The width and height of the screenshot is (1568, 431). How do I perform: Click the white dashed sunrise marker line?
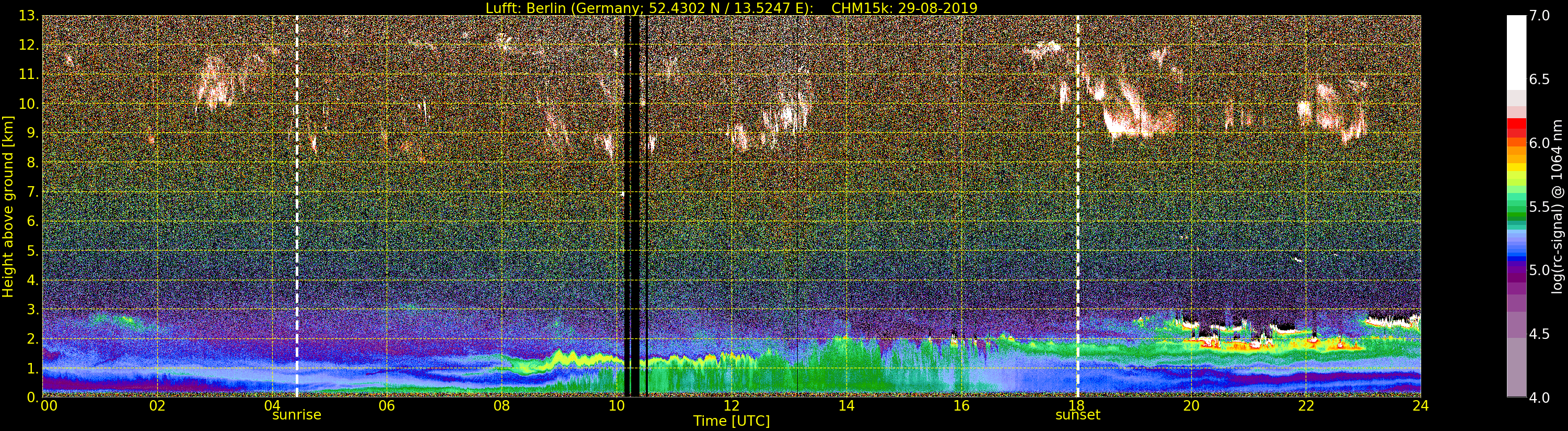click(x=296, y=207)
